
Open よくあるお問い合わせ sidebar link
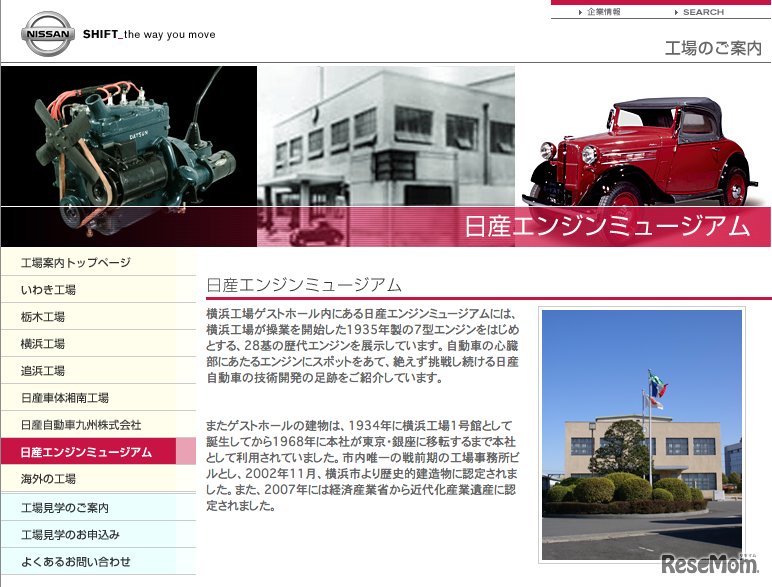click(98, 561)
